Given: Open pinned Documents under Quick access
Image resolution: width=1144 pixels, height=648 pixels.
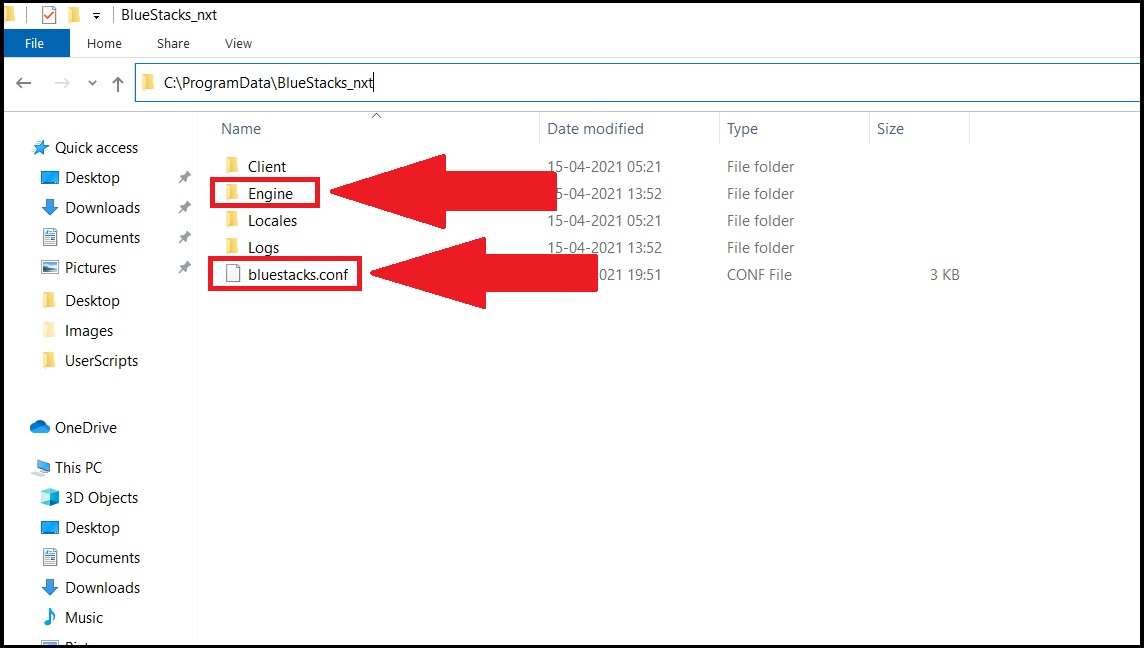Looking at the screenshot, I should coord(102,238).
